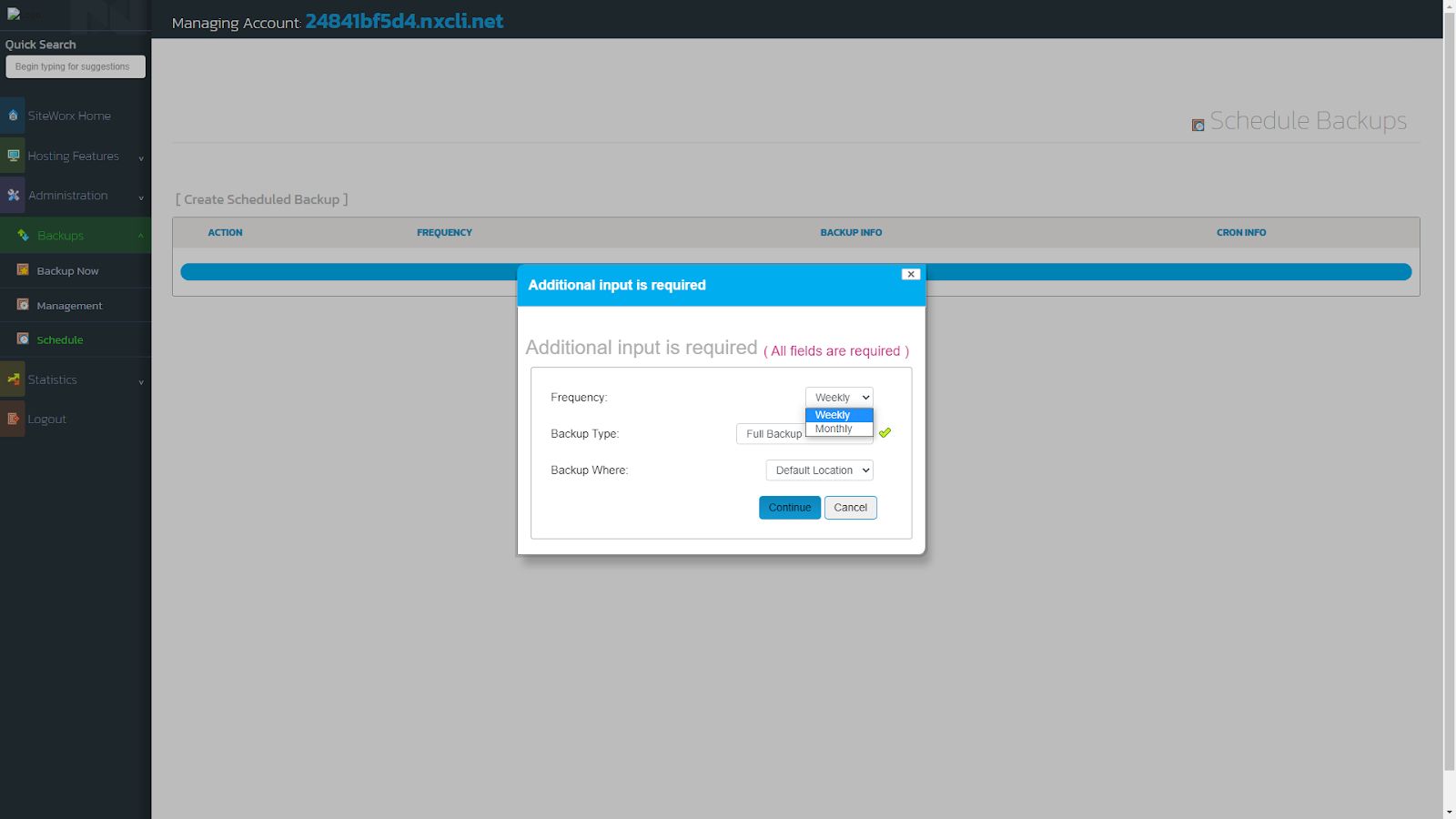Select the SiteWorx Home icon
The width and height of the screenshot is (1456, 819).
(13, 116)
